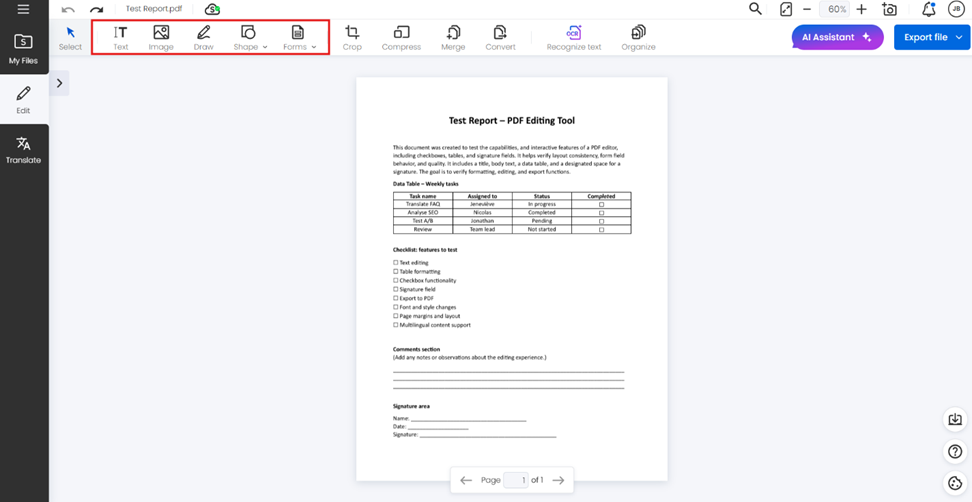The image size is (972, 502).
Task: Switch to the Translate sidebar tab
Action: click(23, 150)
